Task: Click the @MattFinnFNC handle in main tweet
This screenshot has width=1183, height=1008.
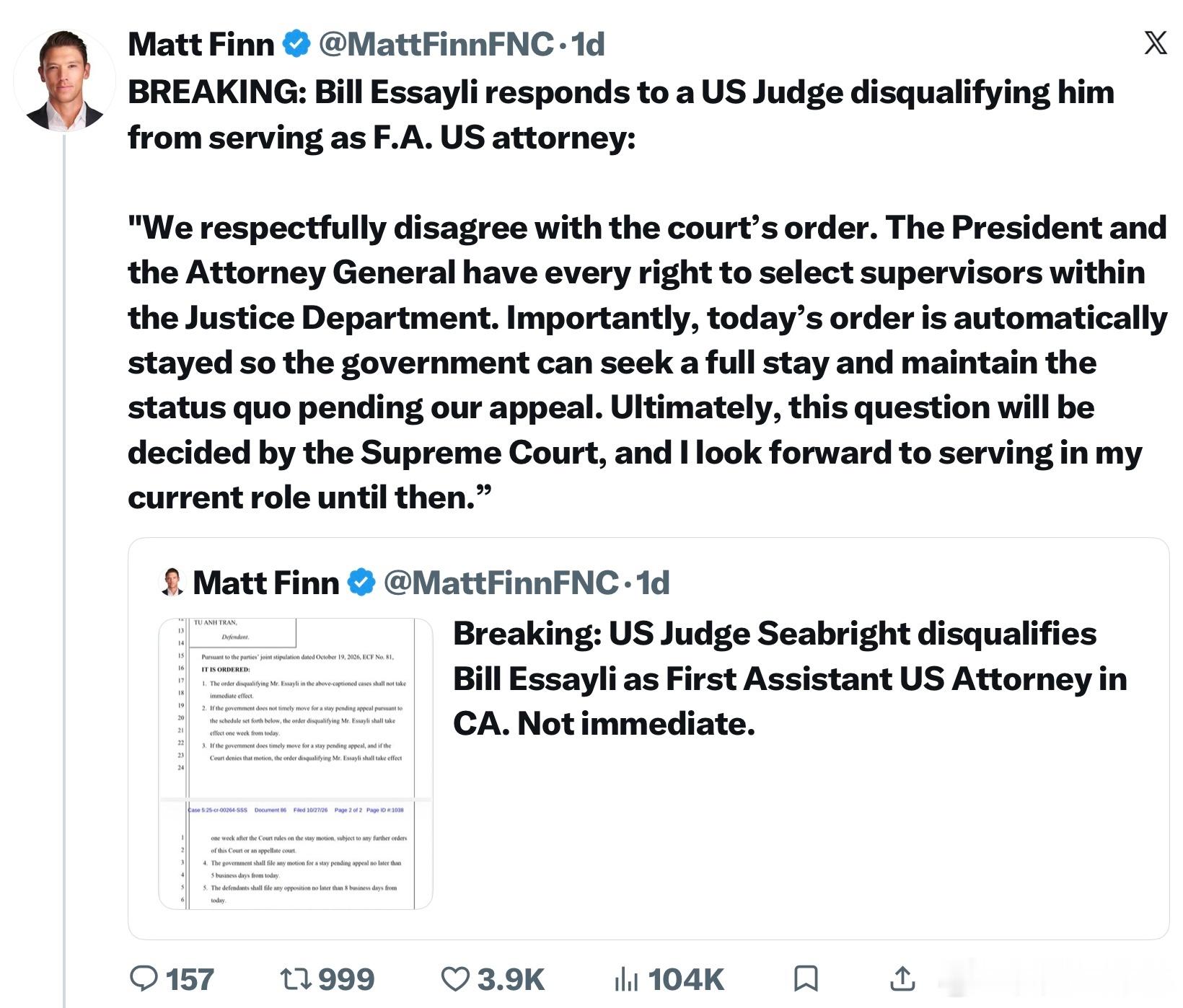Action: (436, 44)
